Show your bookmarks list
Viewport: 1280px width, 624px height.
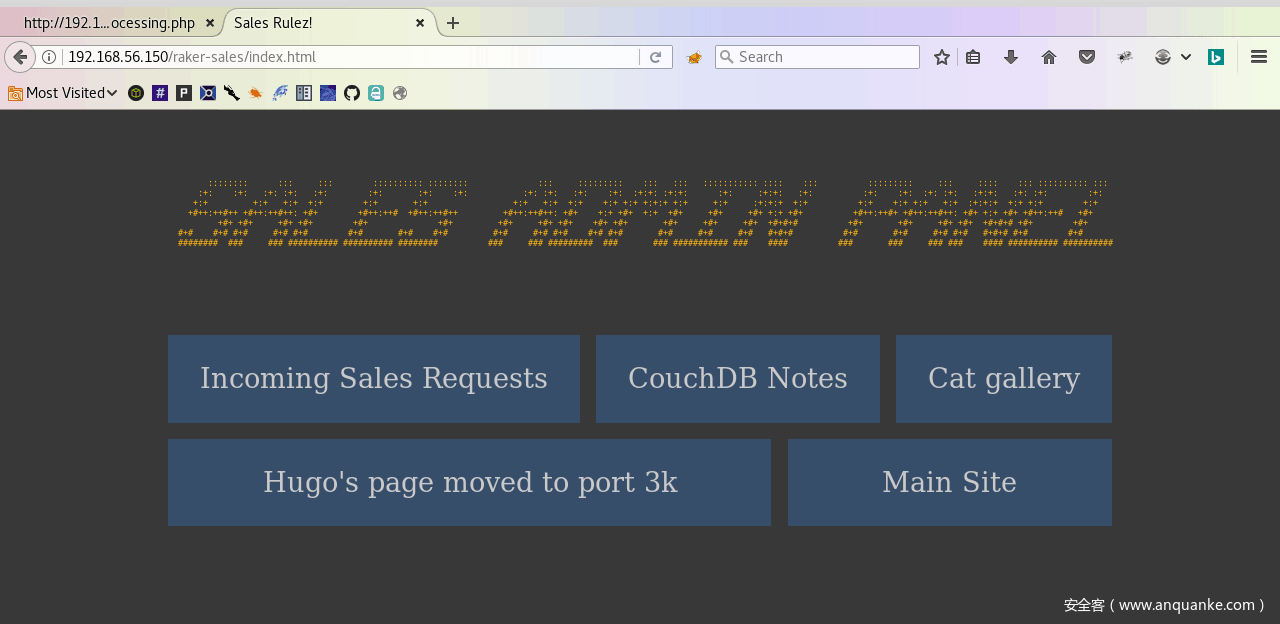(973, 57)
